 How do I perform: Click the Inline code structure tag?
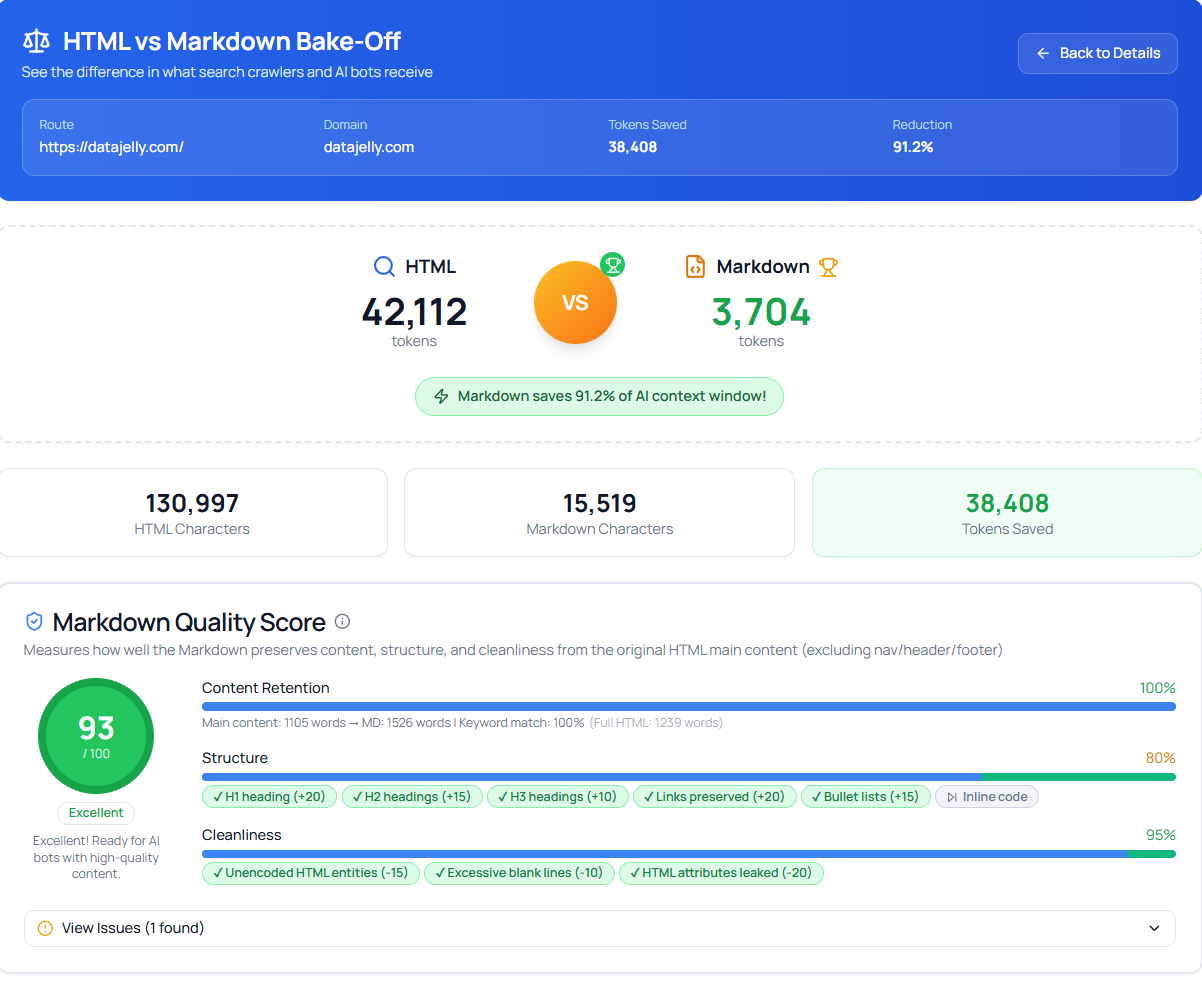coord(987,797)
